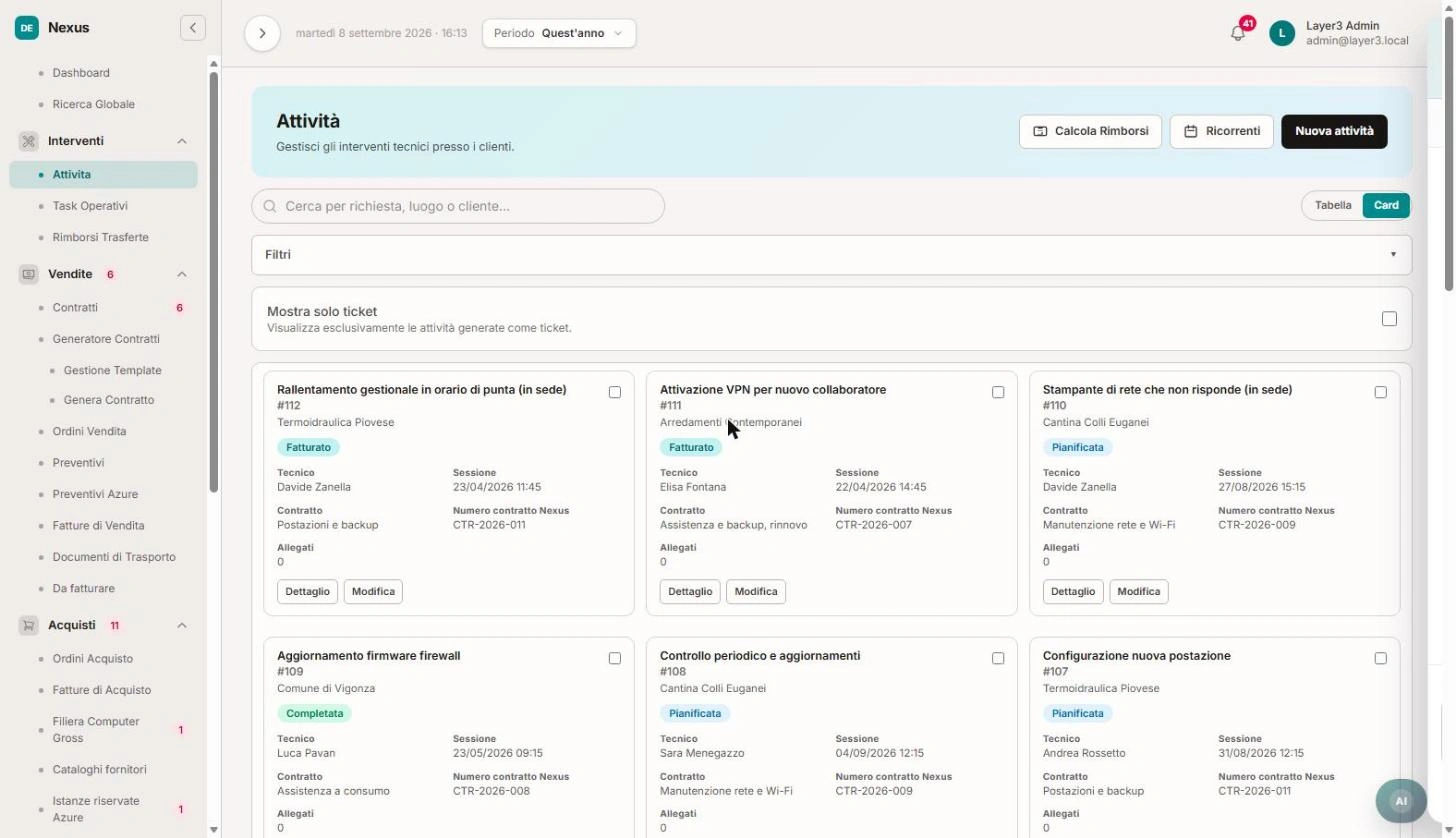Expand the Filtri panel
This screenshot has height=838, width=1456.
[x=831, y=255]
